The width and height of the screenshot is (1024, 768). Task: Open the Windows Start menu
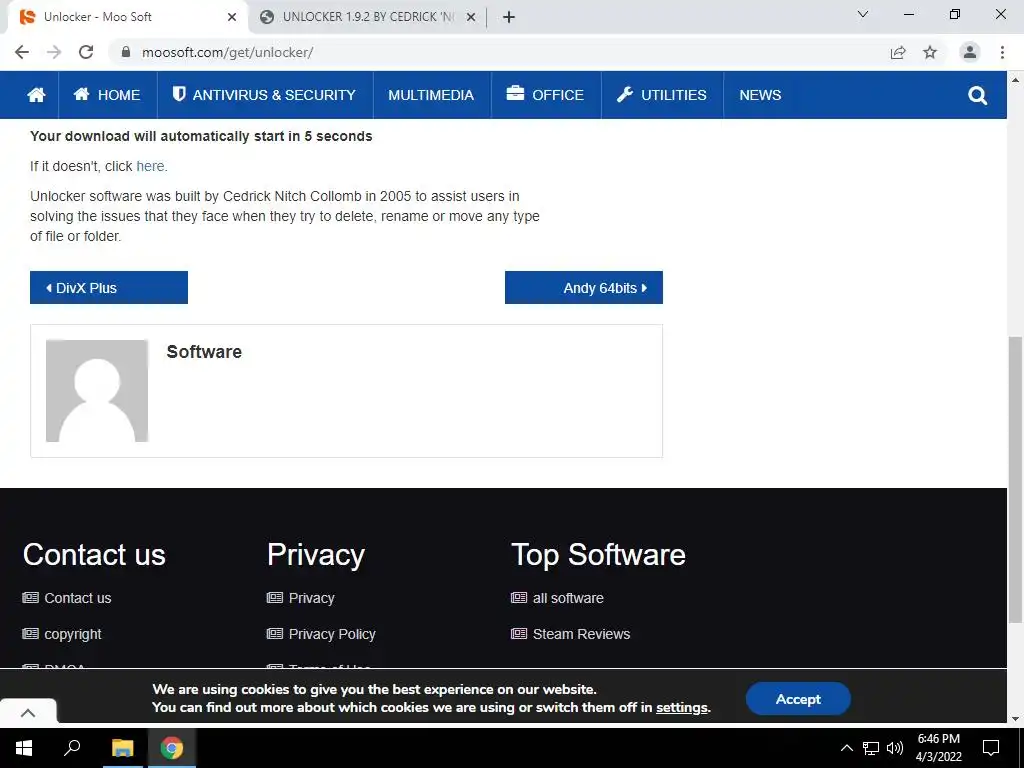pos(24,748)
